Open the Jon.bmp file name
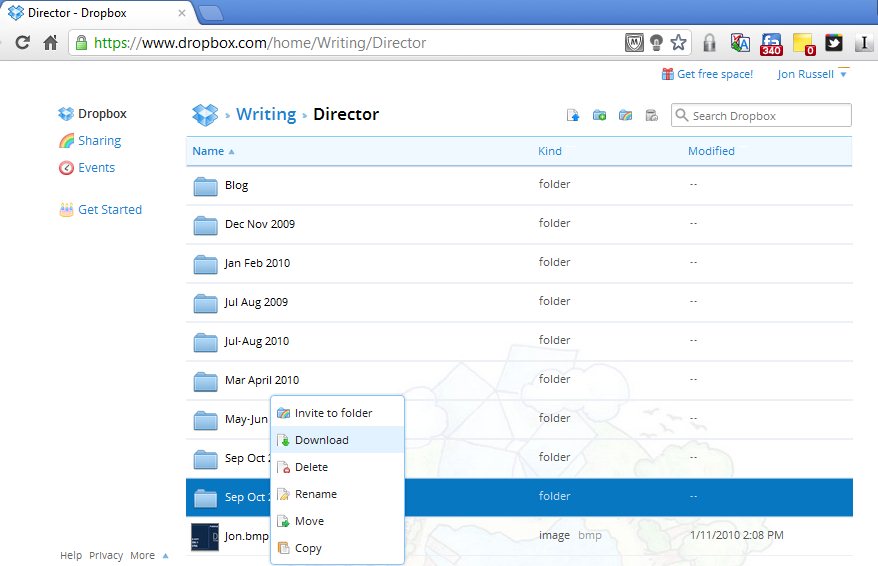This screenshot has width=878, height=566. pos(246,536)
